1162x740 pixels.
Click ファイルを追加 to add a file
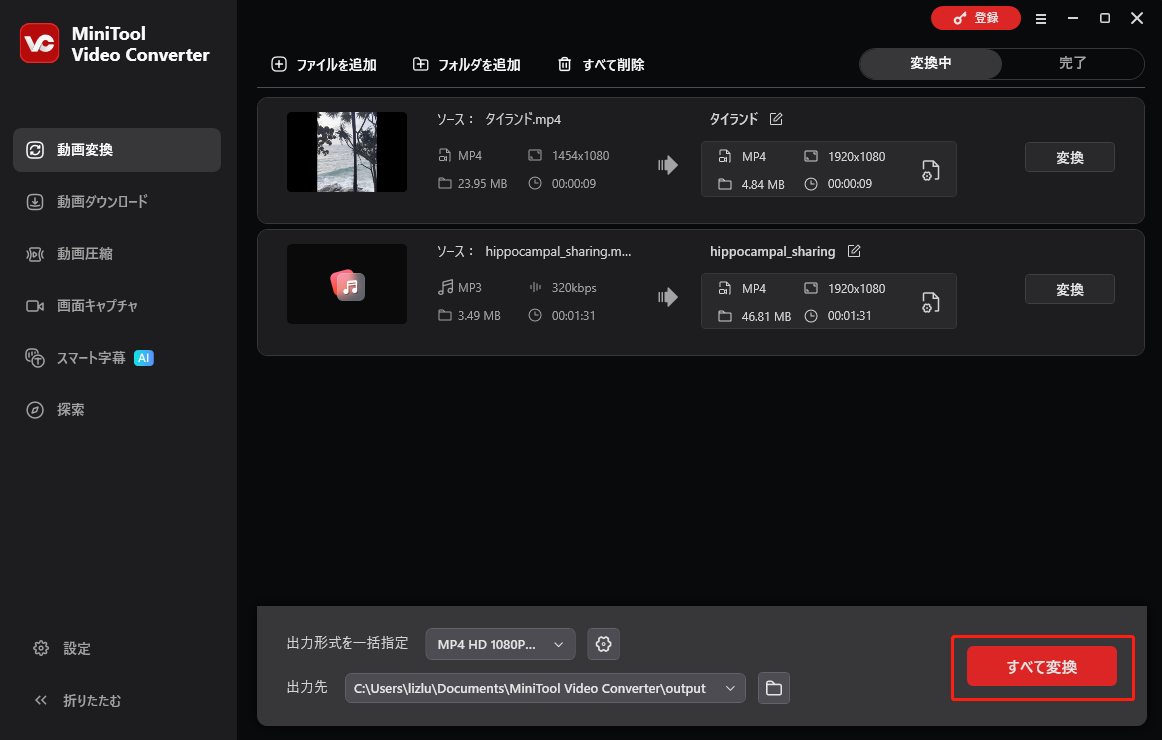click(320, 64)
